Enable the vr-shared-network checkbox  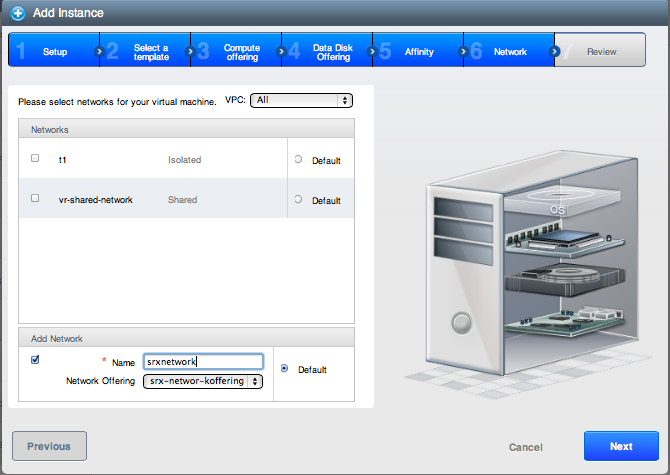(x=35, y=199)
